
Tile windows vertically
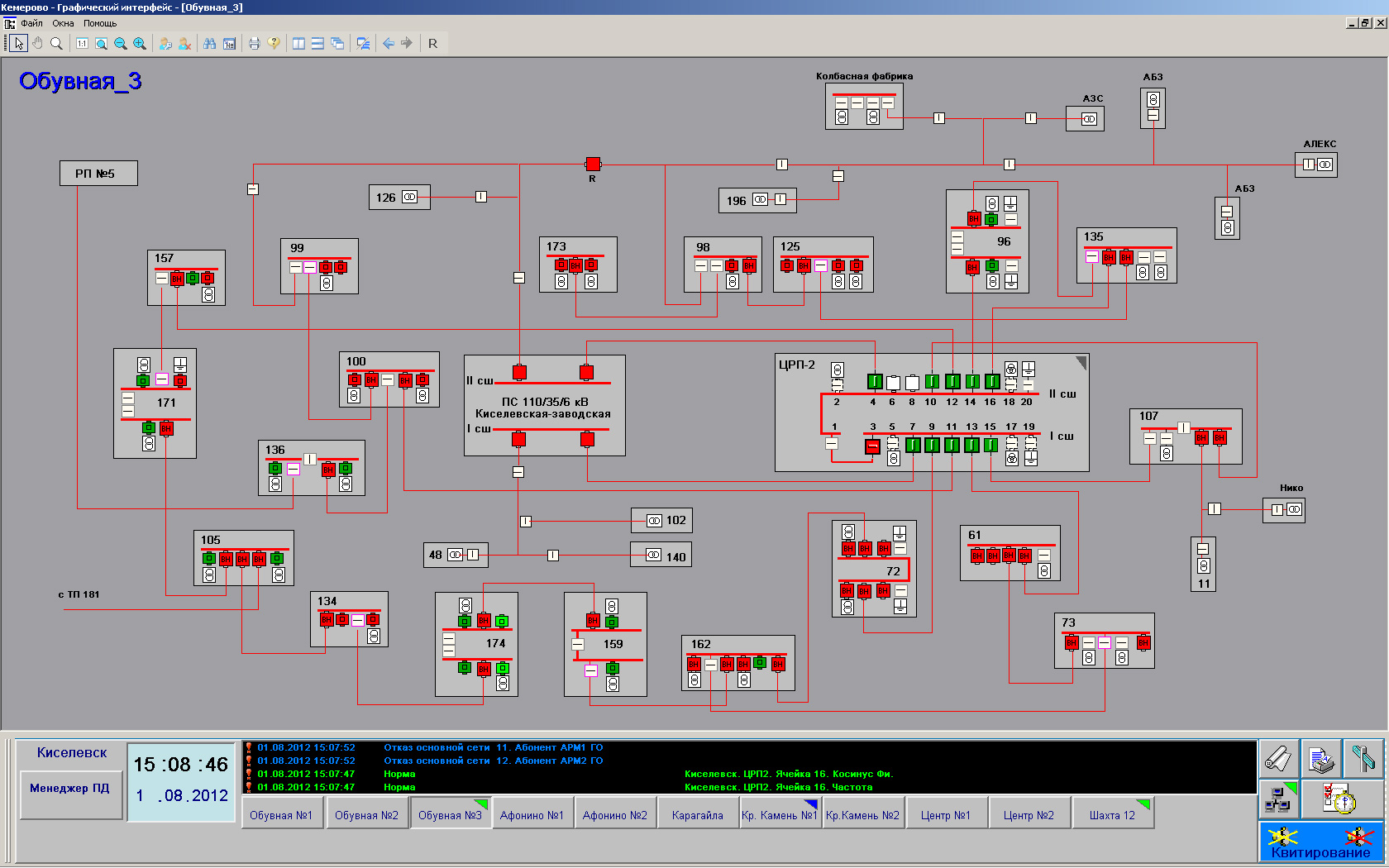(298, 43)
